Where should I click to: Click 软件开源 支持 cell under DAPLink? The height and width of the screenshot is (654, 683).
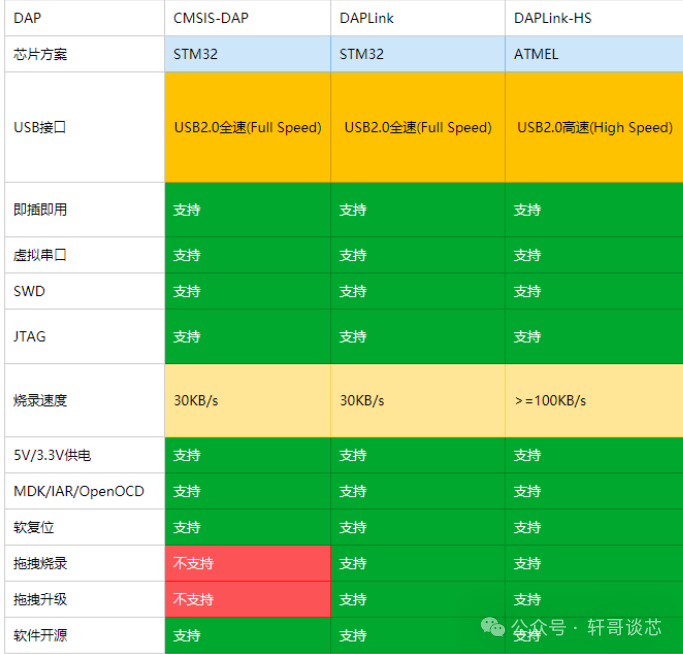418,636
